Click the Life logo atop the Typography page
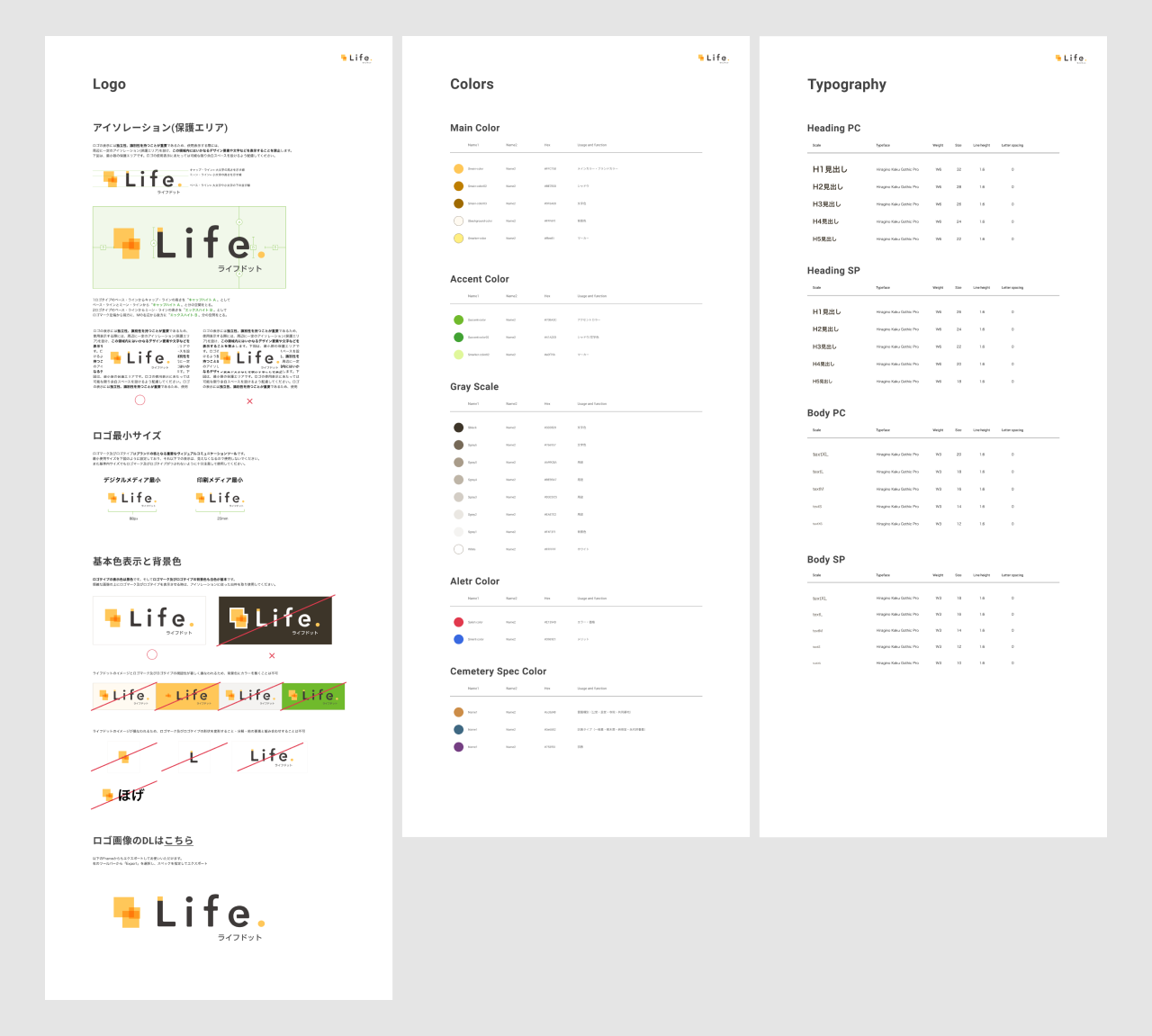 pyautogui.click(x=1070, y=58)
